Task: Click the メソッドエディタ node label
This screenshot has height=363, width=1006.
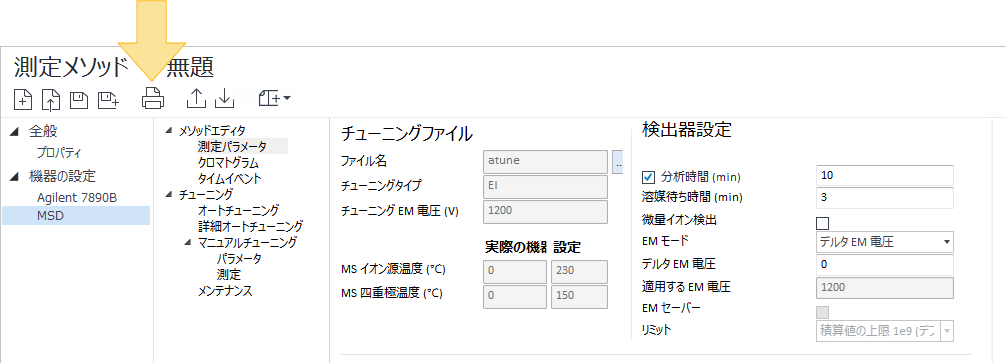Action: [212, 131]
